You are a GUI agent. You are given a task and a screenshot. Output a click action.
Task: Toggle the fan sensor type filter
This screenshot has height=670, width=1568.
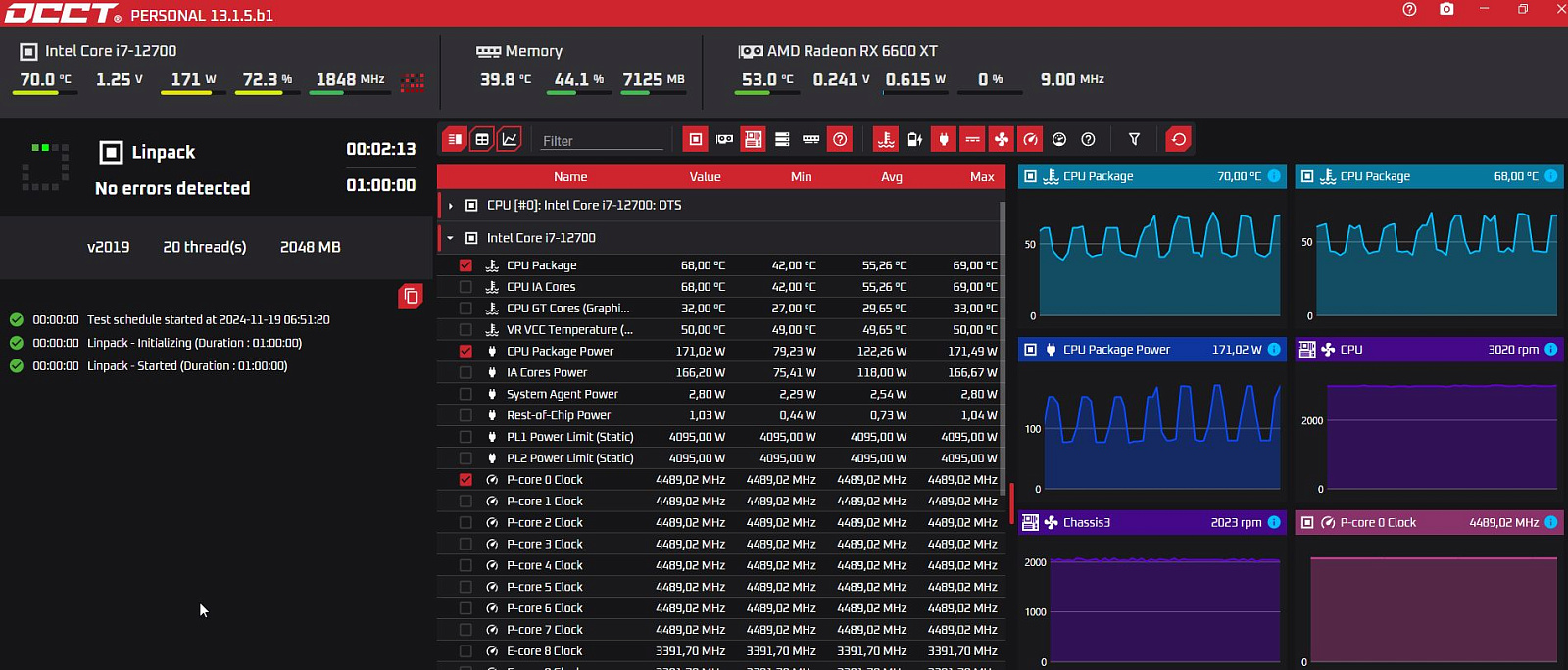1002,139
